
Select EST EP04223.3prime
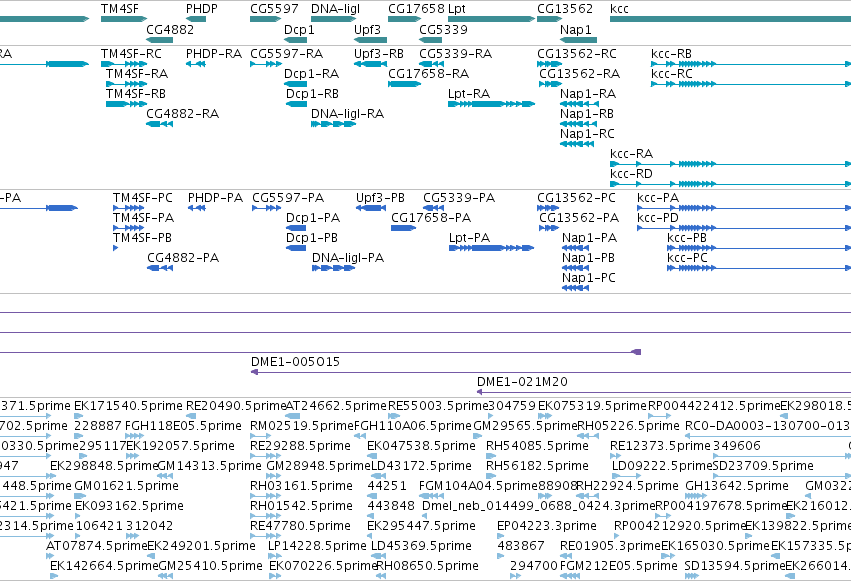pyautogui.click(x=500, y=537)
